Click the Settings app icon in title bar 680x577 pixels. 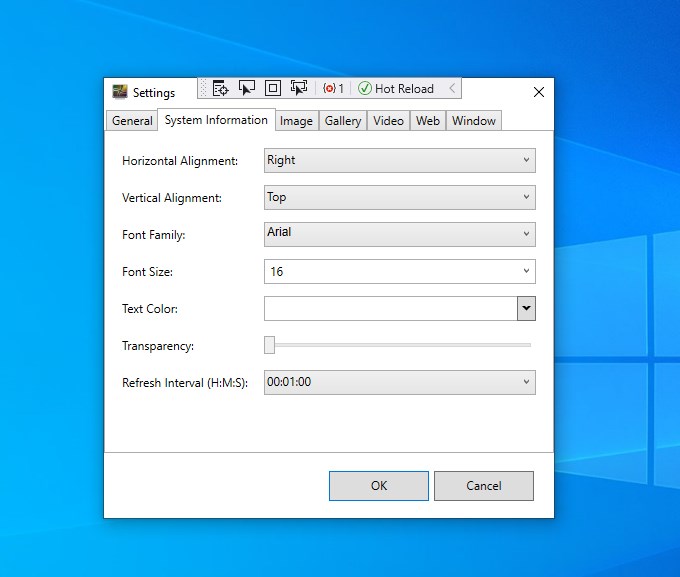point(120,92)
